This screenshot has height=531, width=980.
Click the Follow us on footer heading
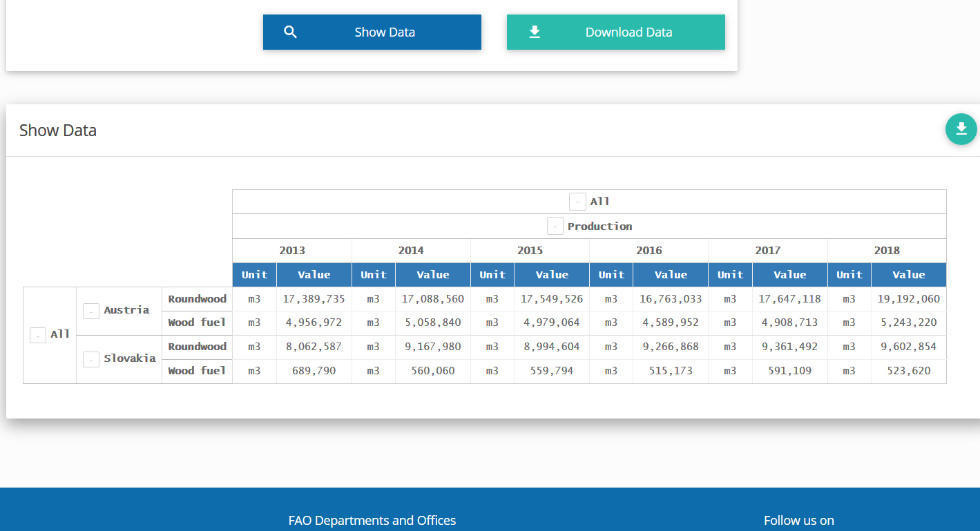pyautogui.click(x=798, y=520)
